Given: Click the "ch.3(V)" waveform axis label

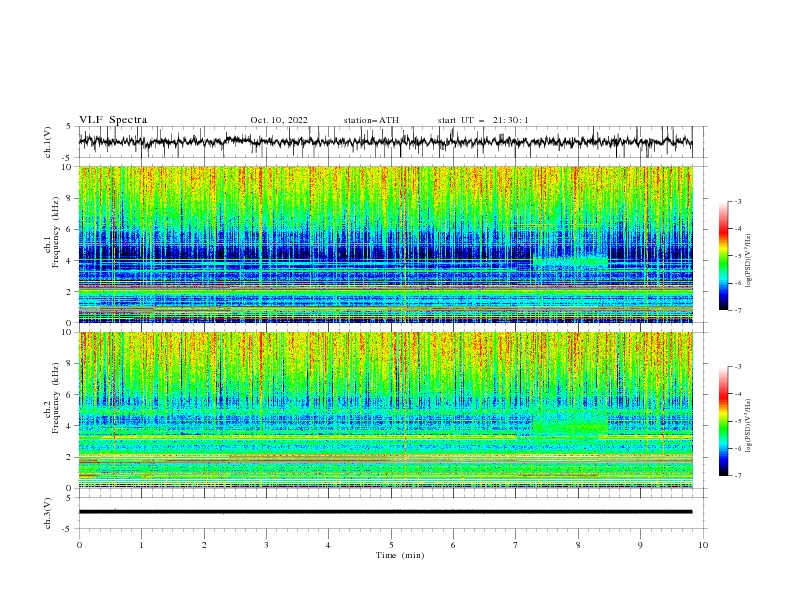Looking at the screenshot, I should point(48,513).
